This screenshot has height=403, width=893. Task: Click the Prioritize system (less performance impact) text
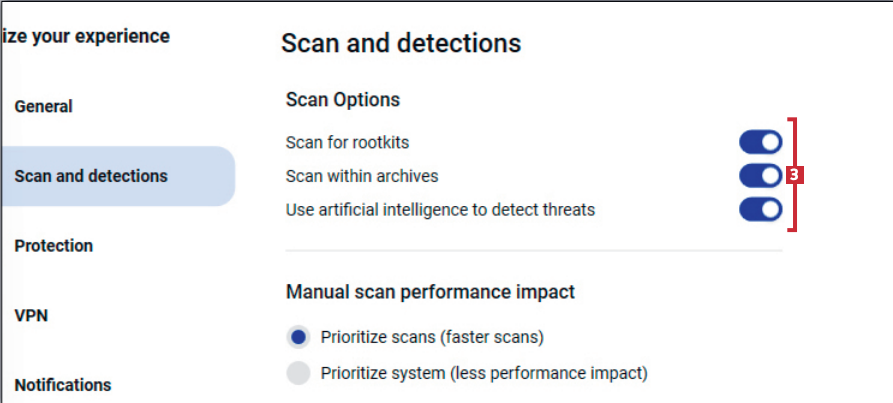click(484, 373)
